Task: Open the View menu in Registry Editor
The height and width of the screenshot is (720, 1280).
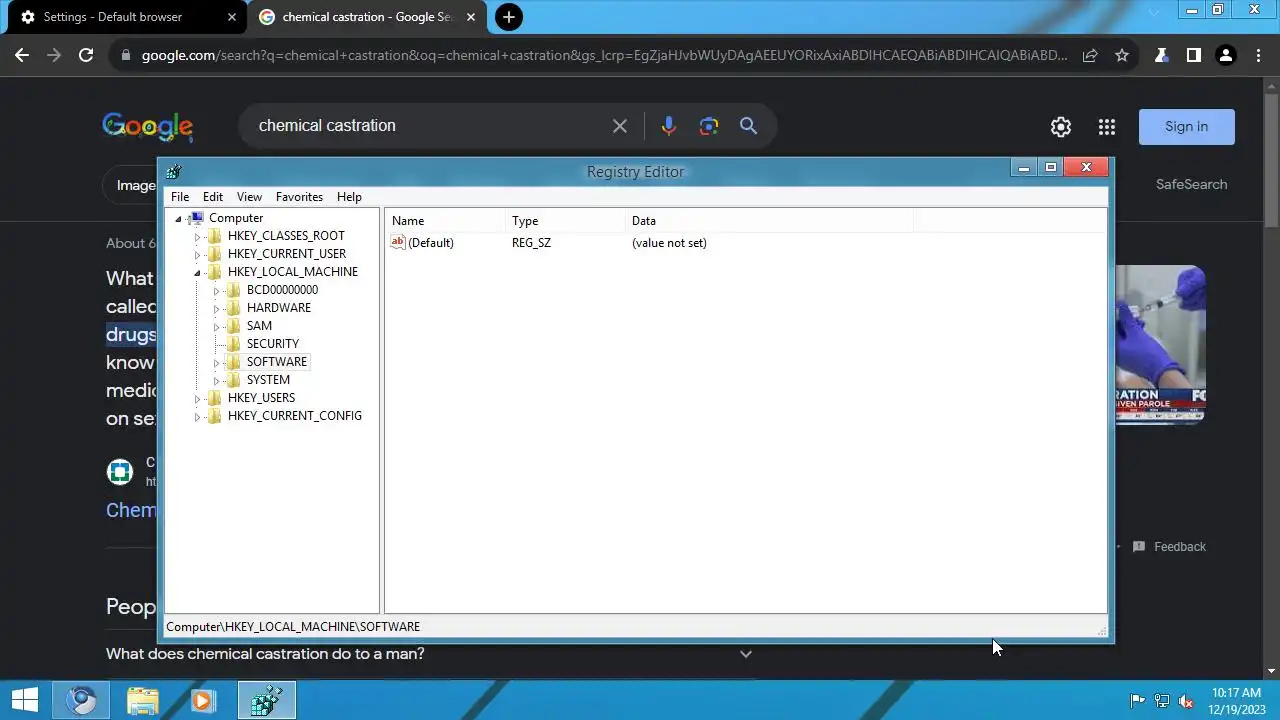Action: point(249,197)
